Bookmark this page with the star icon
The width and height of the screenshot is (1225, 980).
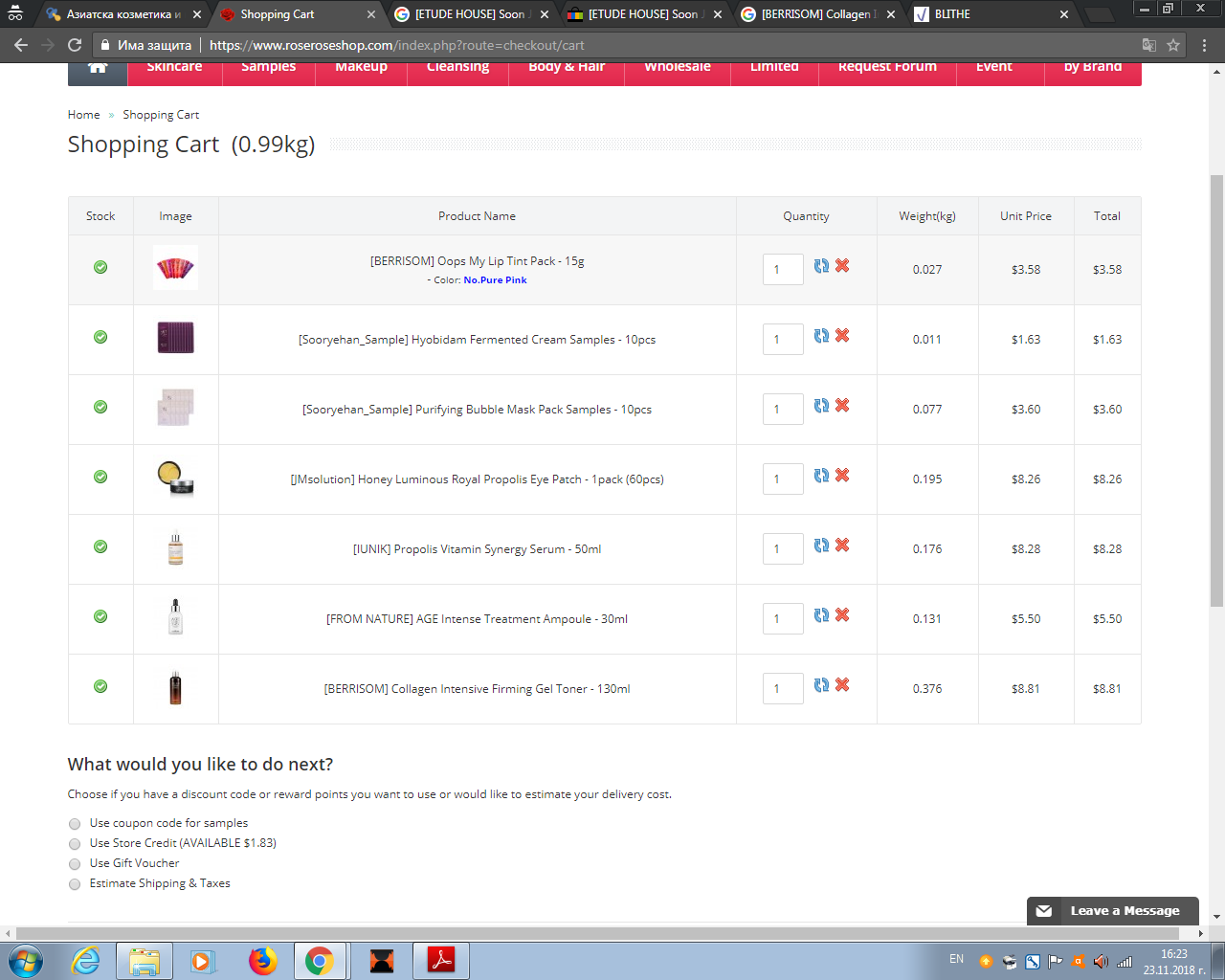[1173, 45]
